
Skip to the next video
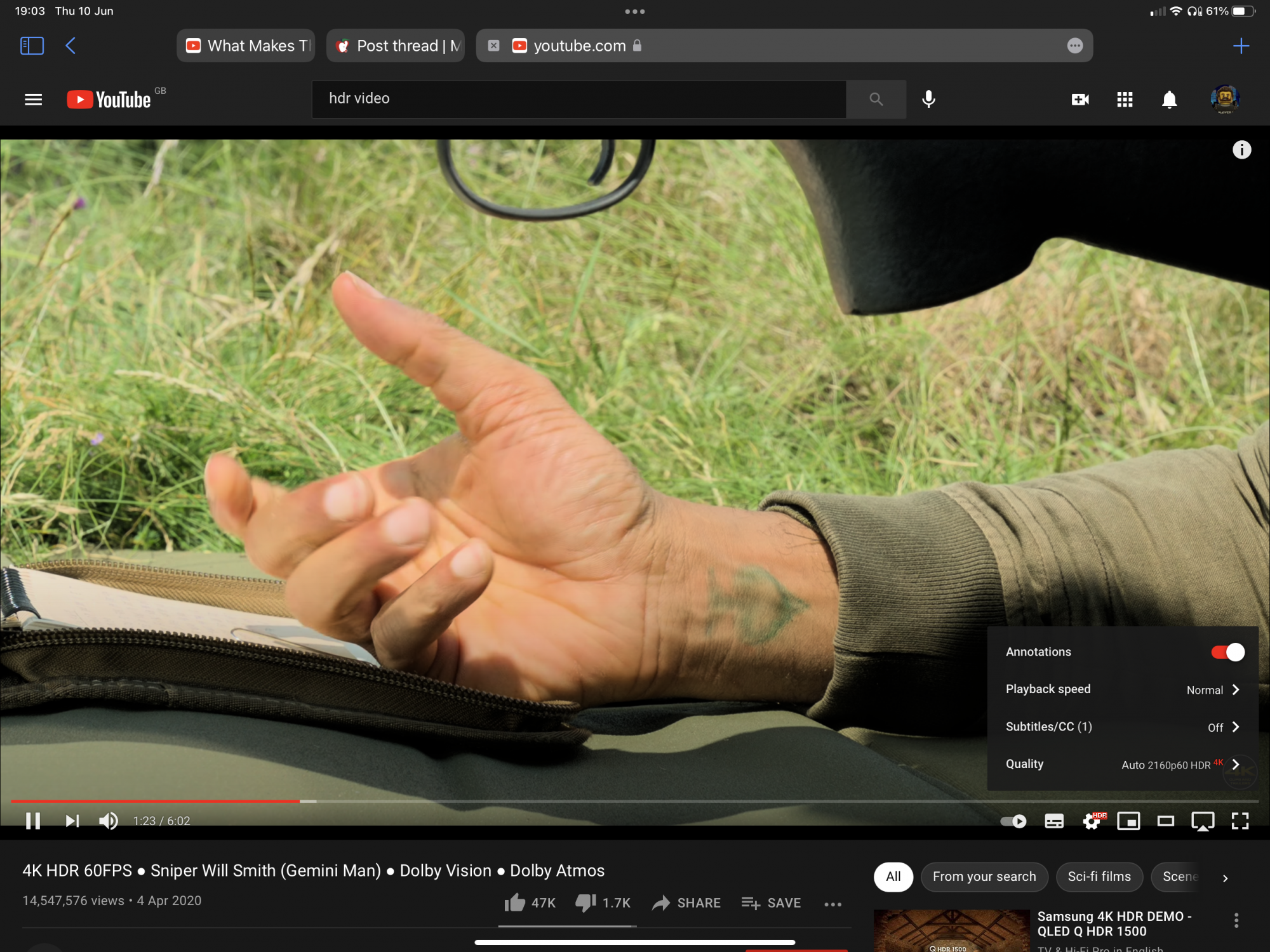point(72,821)
